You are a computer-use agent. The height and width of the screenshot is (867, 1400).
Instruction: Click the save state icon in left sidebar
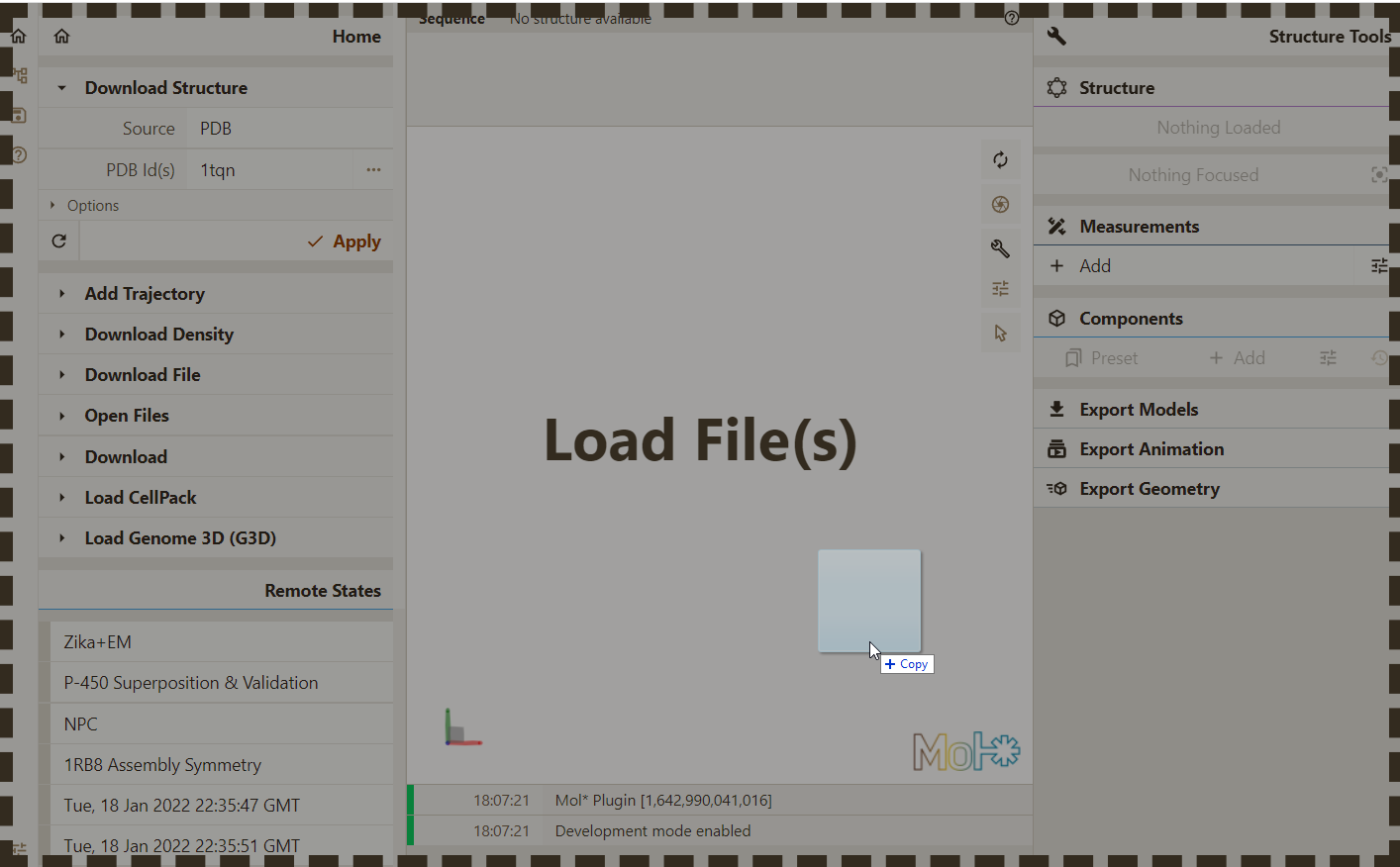tap(19, 115)
